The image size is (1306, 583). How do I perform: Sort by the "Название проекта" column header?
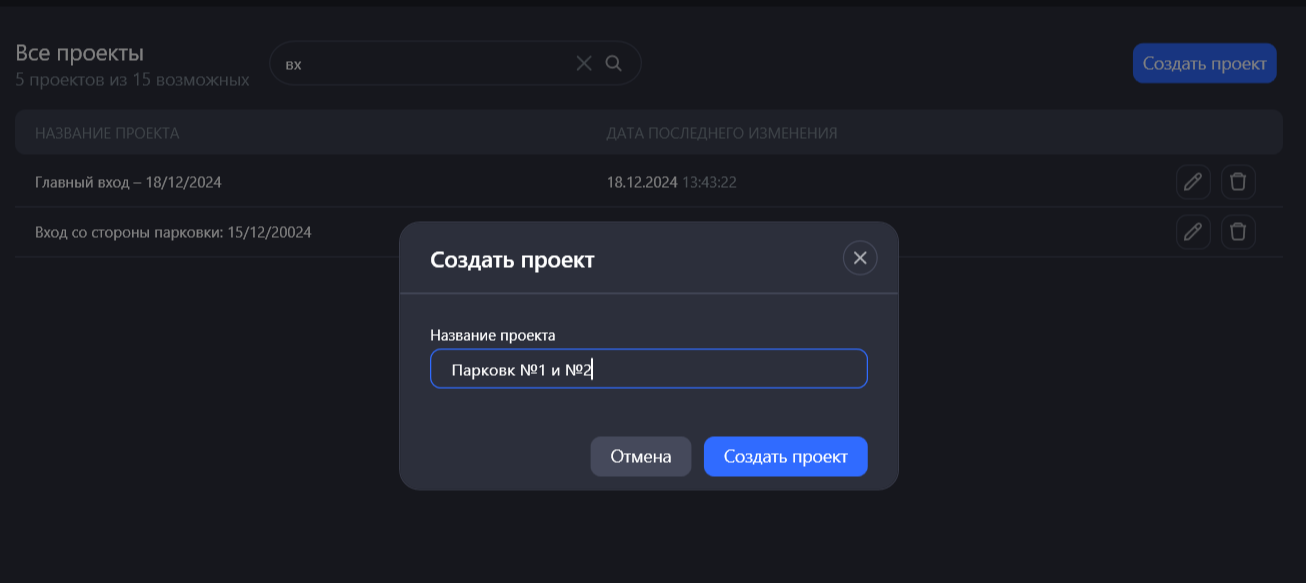tap(107, 133)
